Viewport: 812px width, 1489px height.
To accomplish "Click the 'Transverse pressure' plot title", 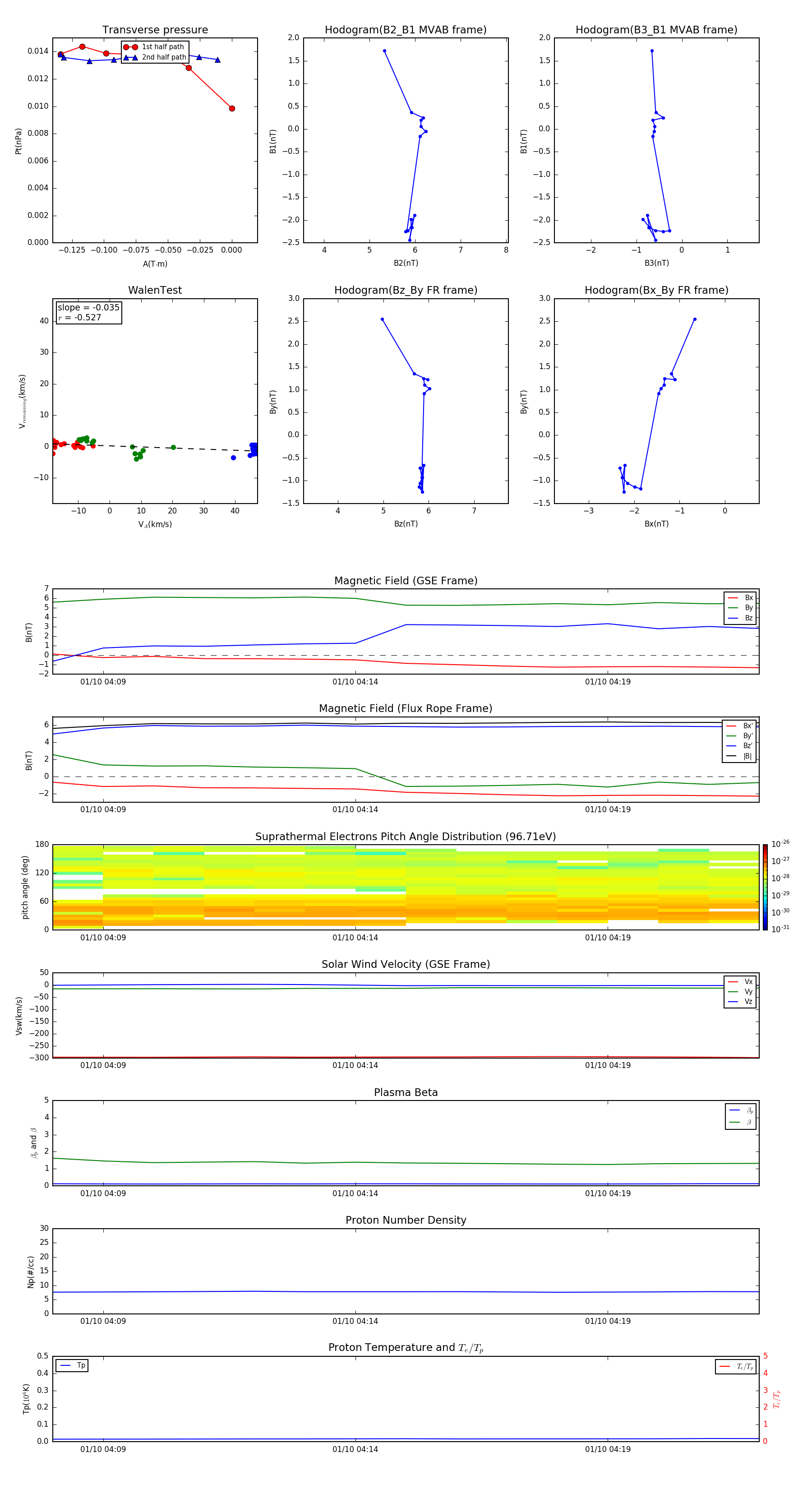I will pos(155,29).
